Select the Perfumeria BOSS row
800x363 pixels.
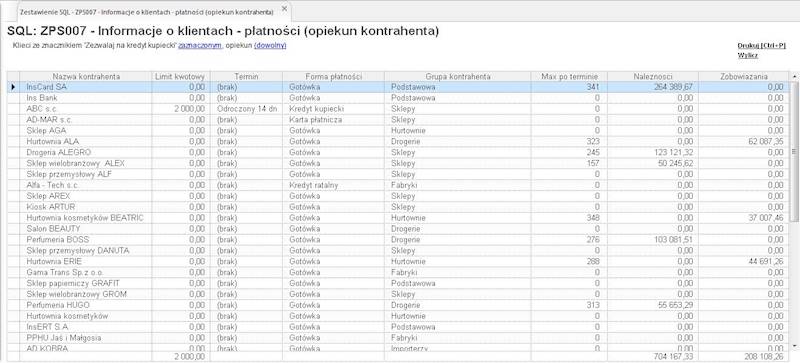click(398, 239)
